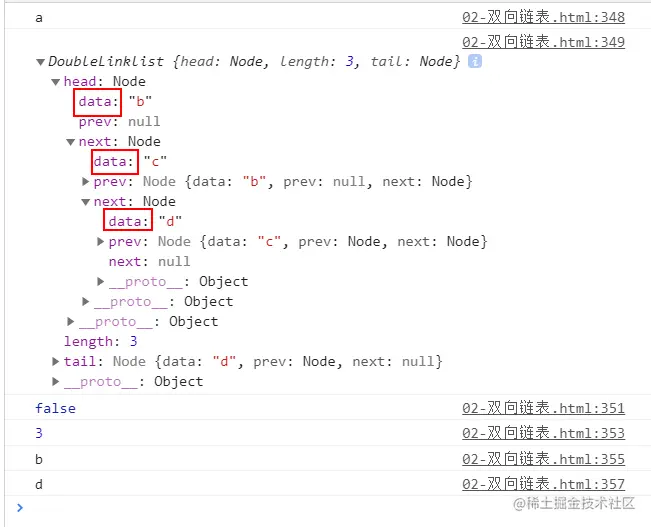Collapse the DoubleLinklist object root
The width and height of the screenshot is (651, 527).
40,62
